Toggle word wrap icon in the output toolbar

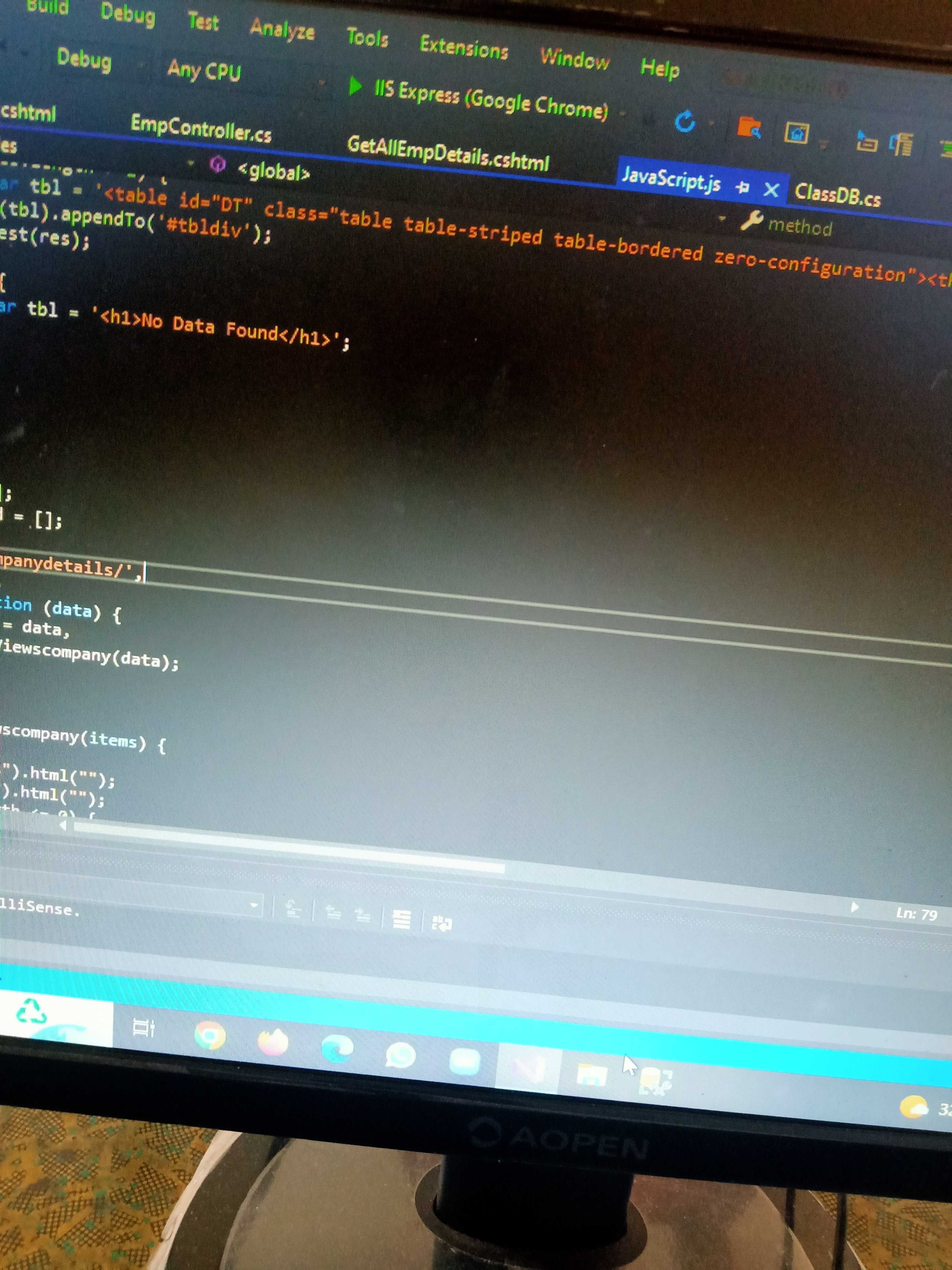pos(441,923)
